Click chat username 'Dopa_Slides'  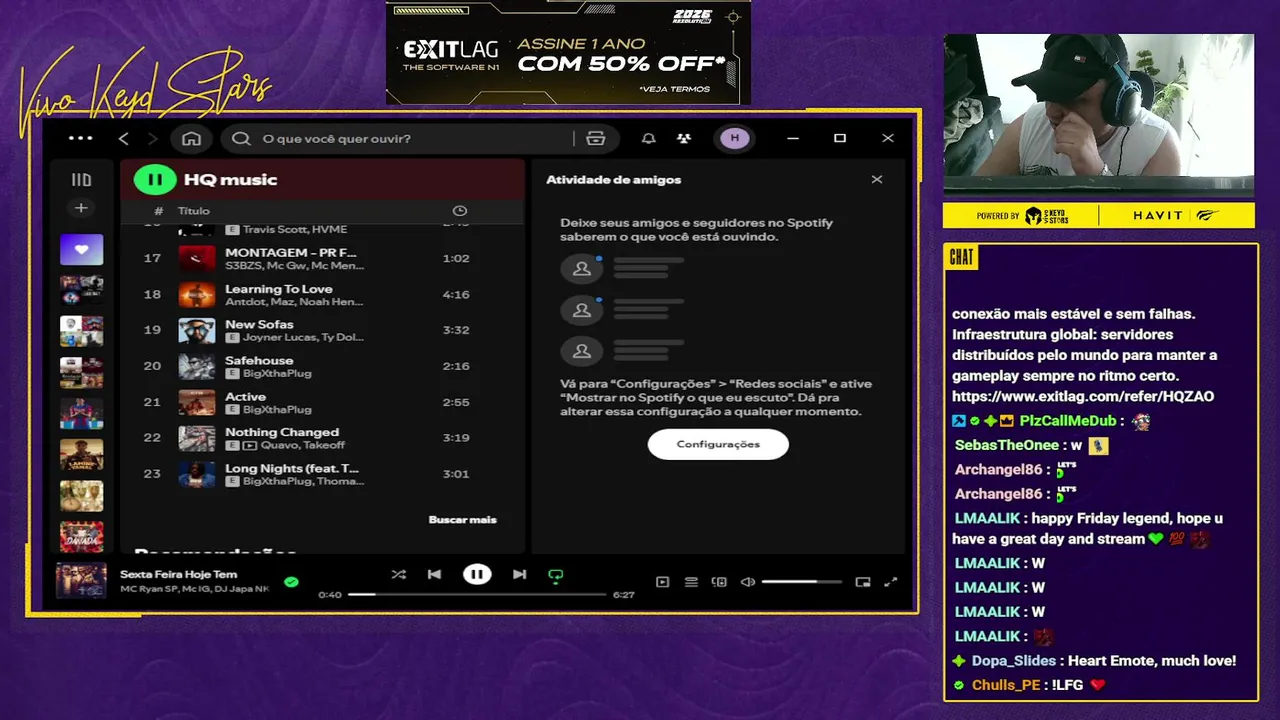(1014, 661)
